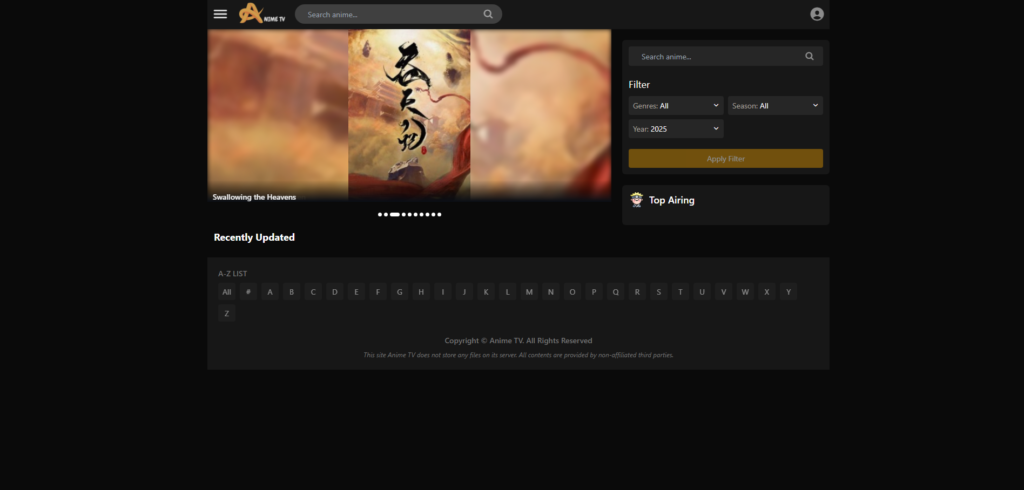
Task: Filter A-Z list by letter X
Action: click(767, 292)
